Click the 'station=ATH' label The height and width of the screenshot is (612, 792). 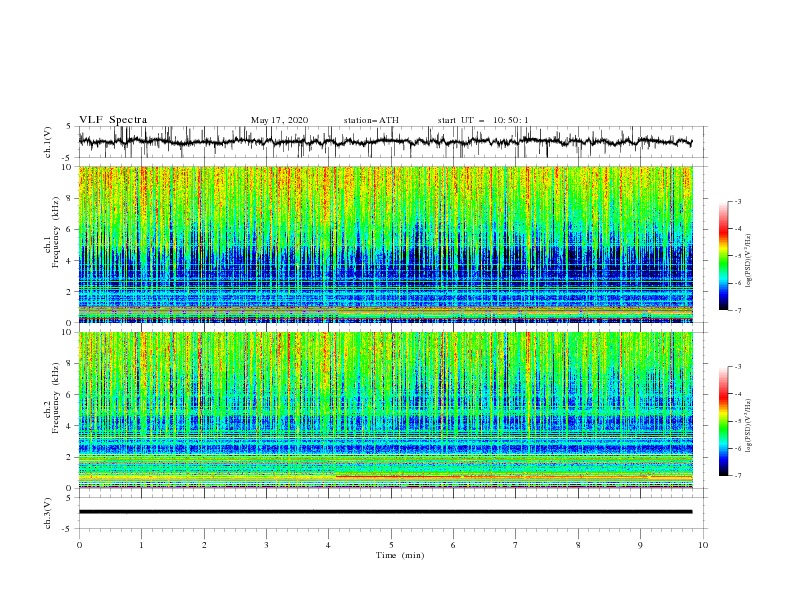coord(371,120)
